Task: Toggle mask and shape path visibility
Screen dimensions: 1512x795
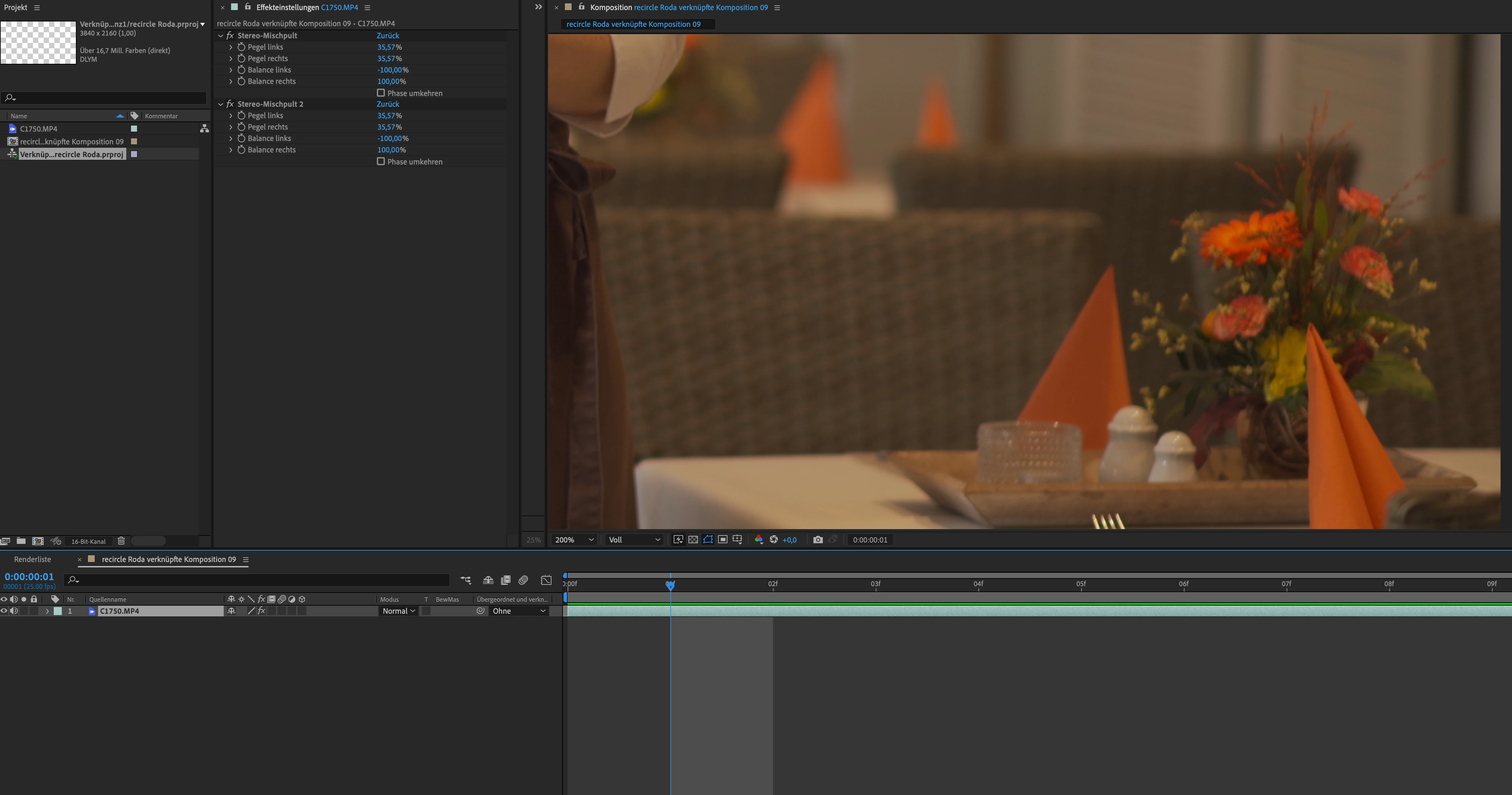Action: 708,540
